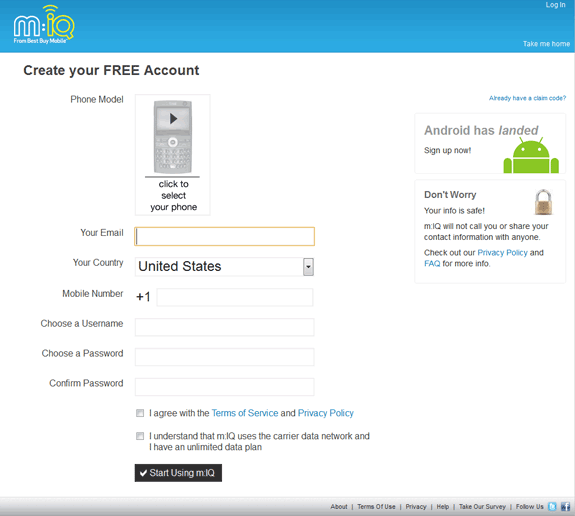575x516 pixels.
Task: Click the Sign up now! text
Action: pyautogui.click(x=447, y=150)
